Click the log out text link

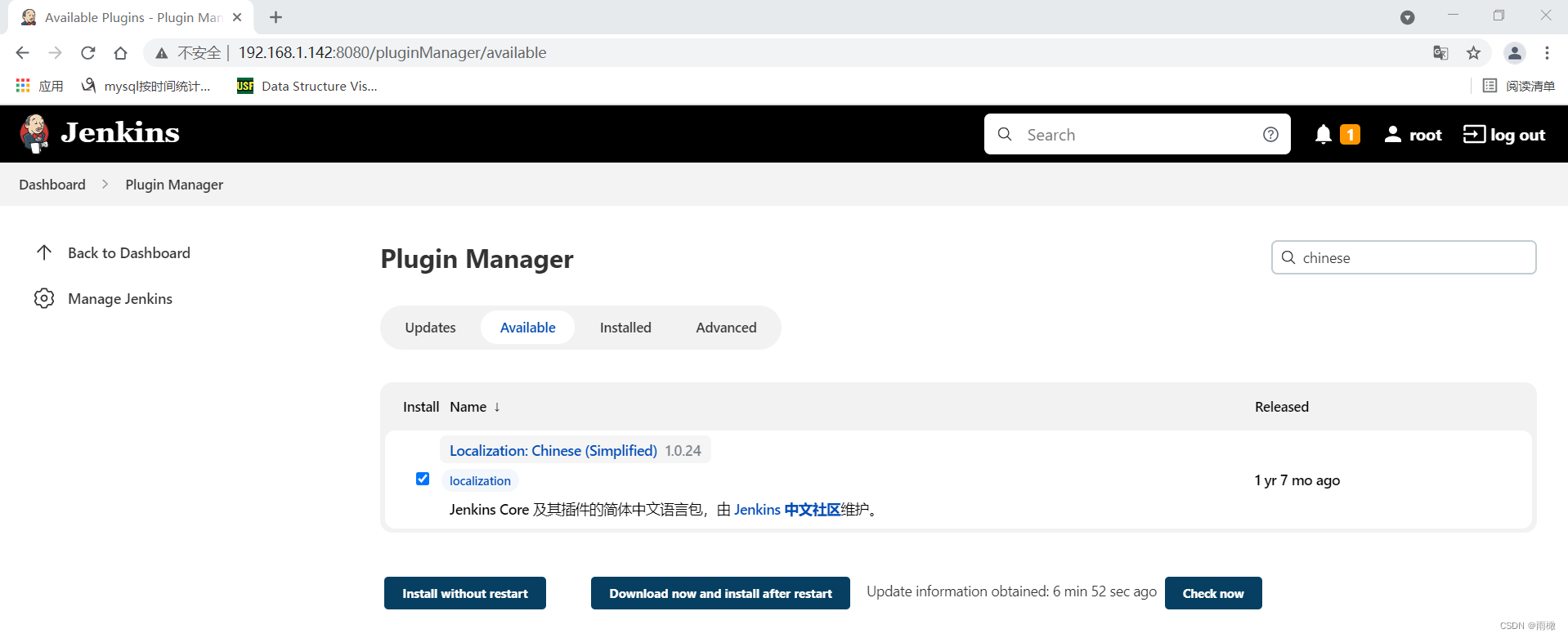tap(1517, 135)
